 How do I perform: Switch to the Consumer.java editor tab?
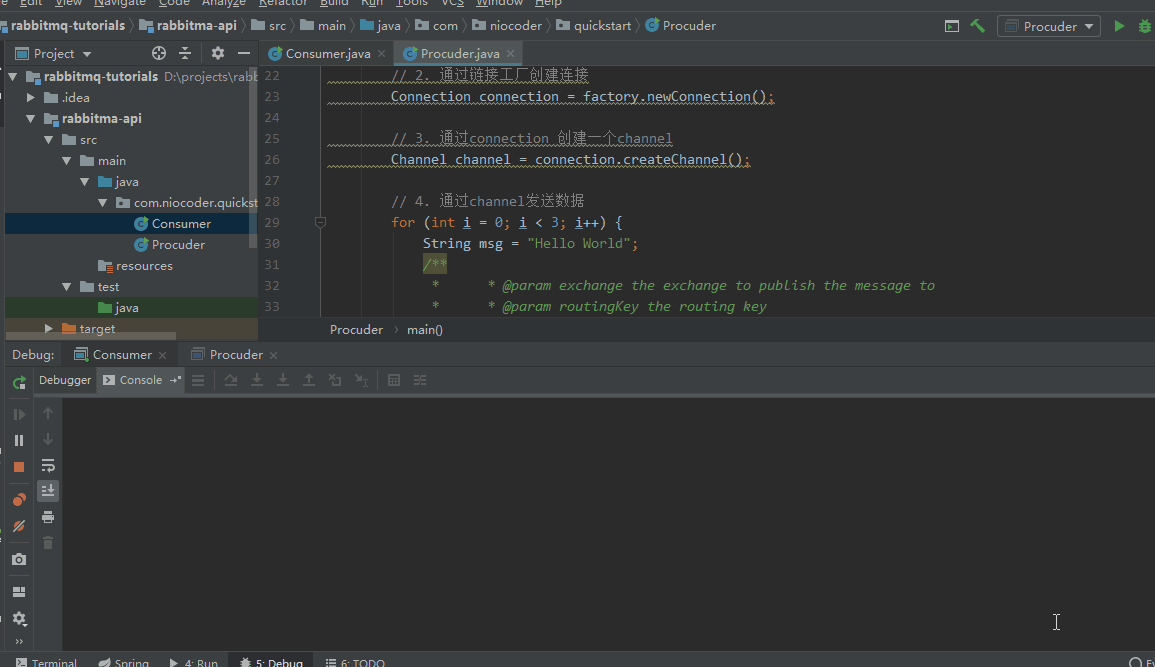coord(327,53)
